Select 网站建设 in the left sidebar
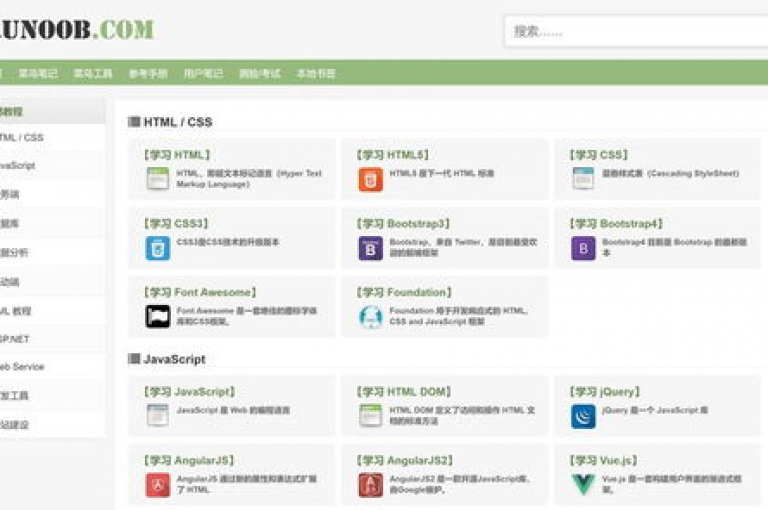Viewport: 768px width, 510px height. 52,424
